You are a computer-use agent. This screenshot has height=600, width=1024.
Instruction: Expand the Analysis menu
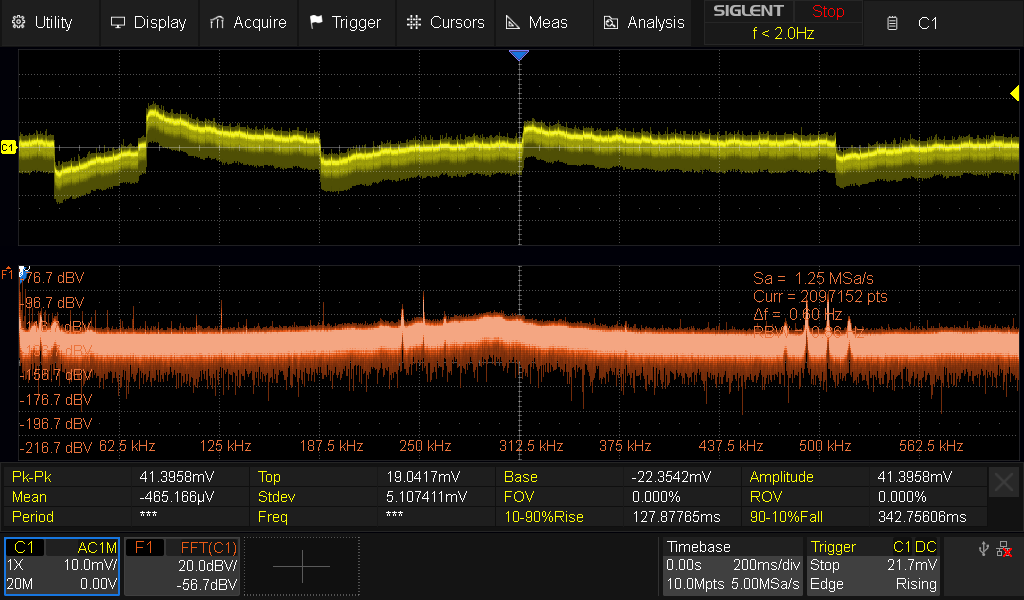644,22
